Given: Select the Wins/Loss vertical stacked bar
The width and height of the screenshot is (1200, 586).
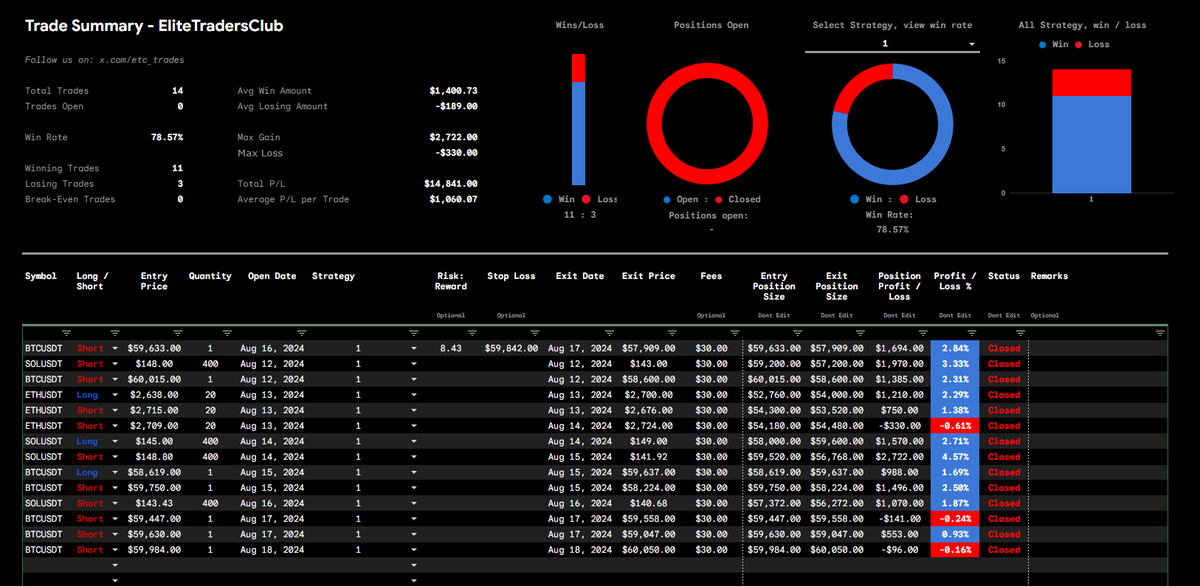Looking at the screenshot, I should coord(578,119).
